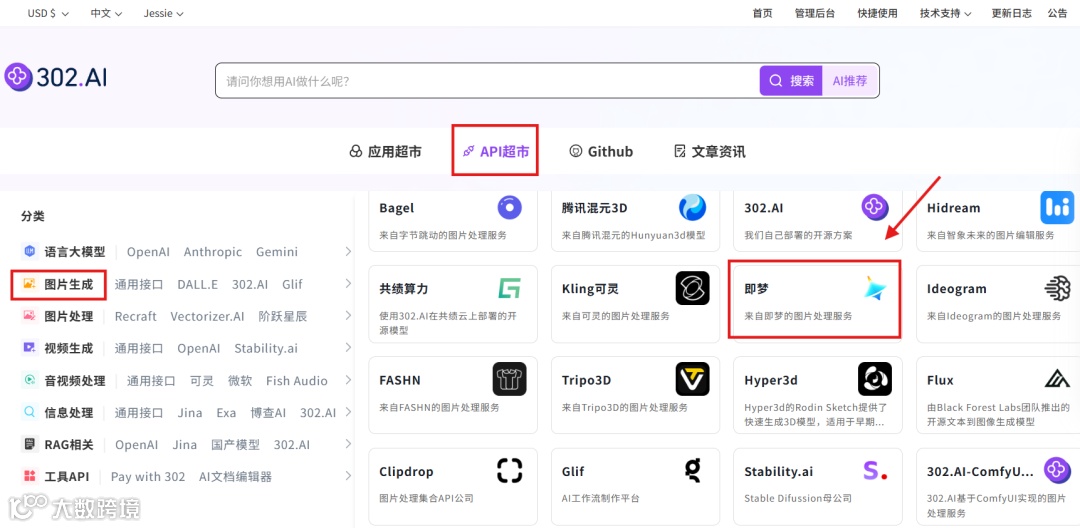Click the Stability.ai S. logo icon
Screen dimensions: 1080x528
[x=875, y=471]
